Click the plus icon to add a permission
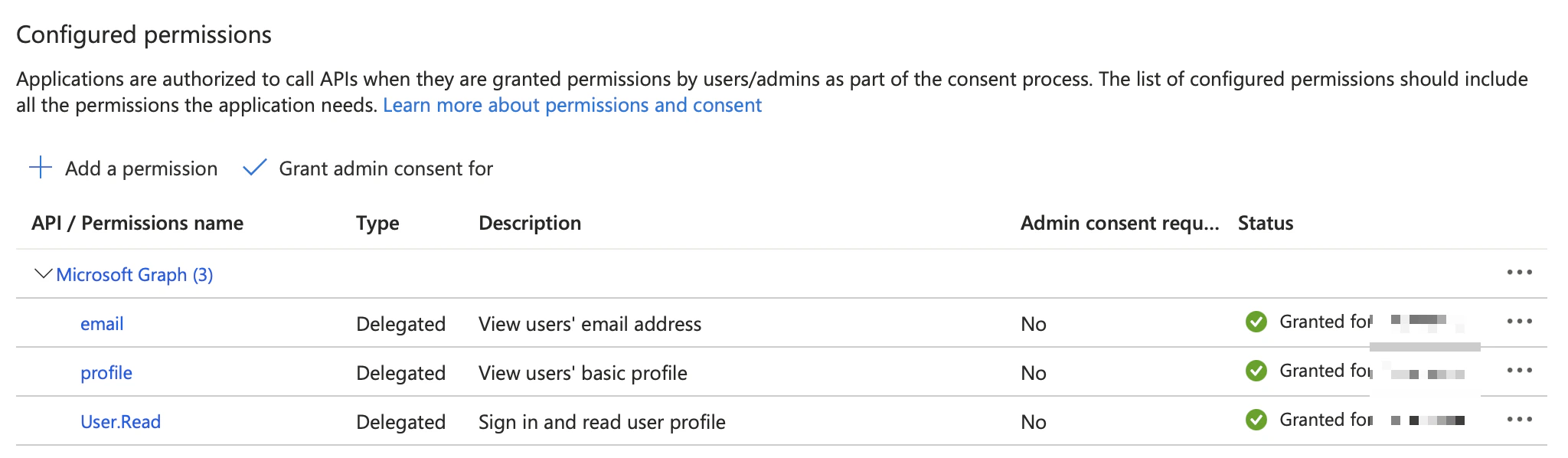Screen dimensions: 1568x458 coord(38,168)
